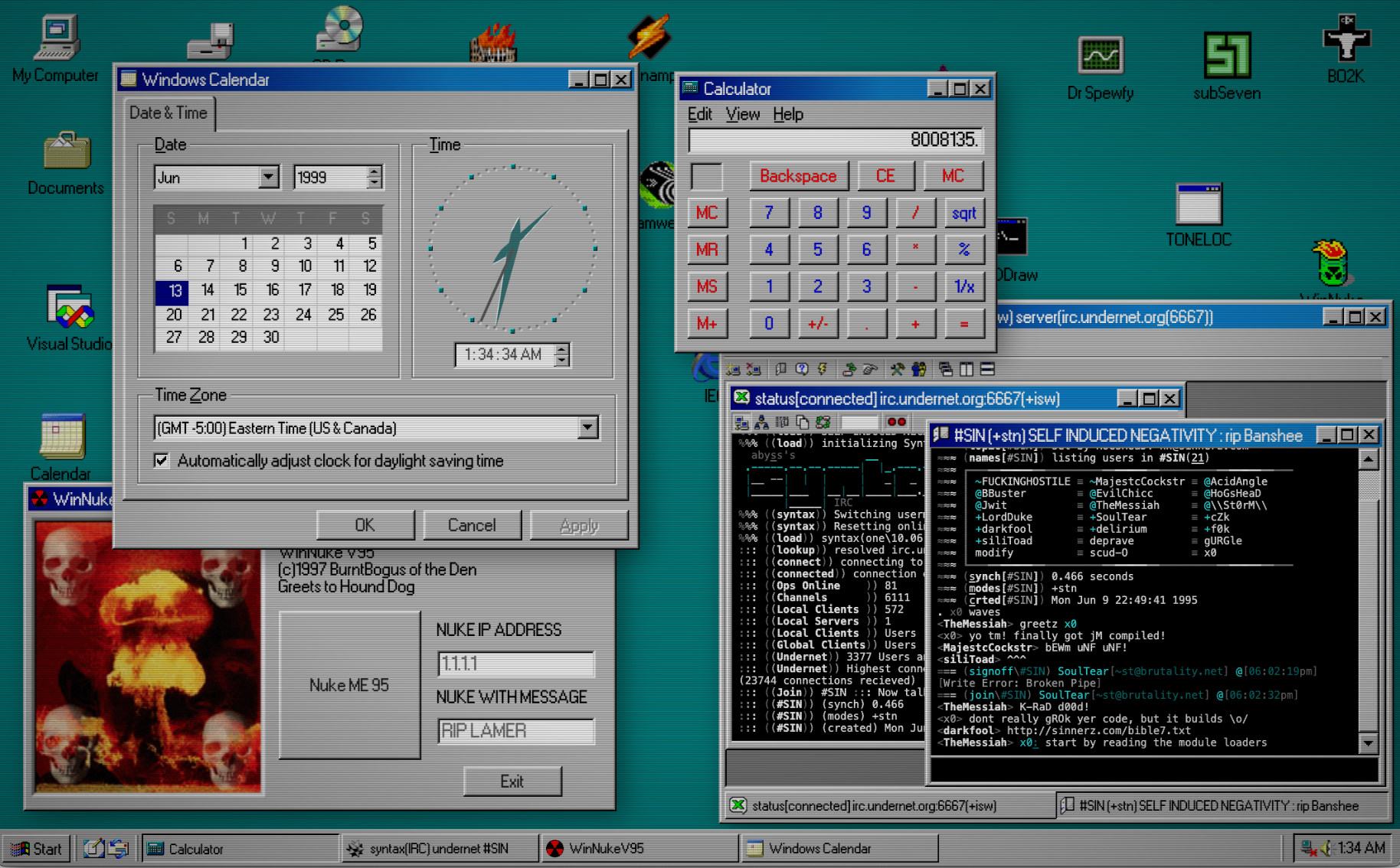Viewport: 1400px width, 868px height.
Task: Open the Calculator Help menu
Action: [788, 114]
